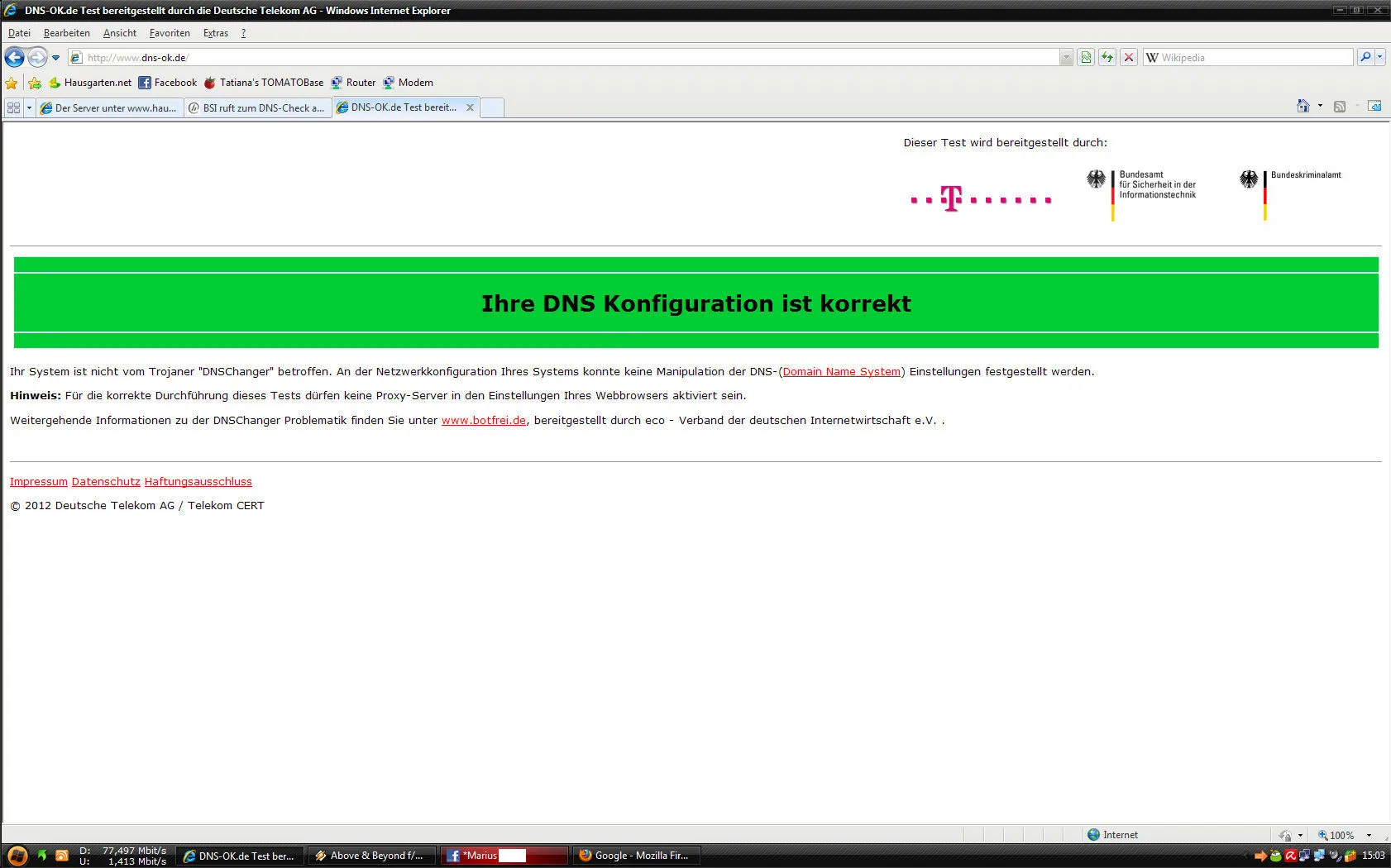Image resolution: width=1391 pixels, height=868 pixels.
Task: Click the green Refresh arrows icon
Action: coord(1107,57)
